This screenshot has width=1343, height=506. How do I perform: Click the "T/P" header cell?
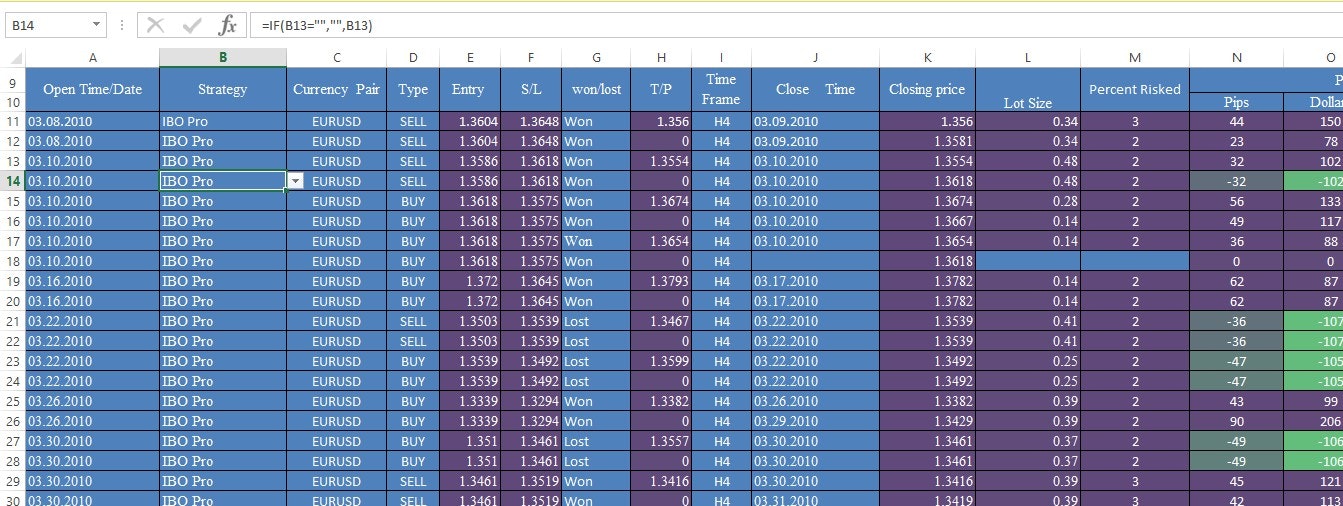(661, 89)
